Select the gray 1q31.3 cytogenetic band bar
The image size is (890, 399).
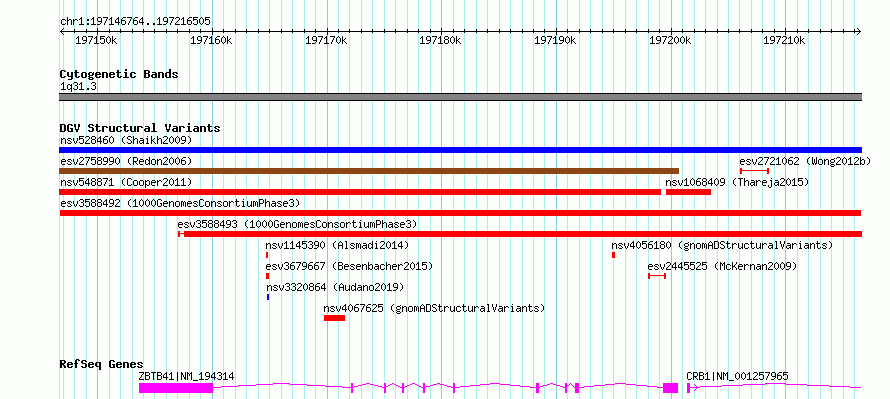click(x=460, y=97)
